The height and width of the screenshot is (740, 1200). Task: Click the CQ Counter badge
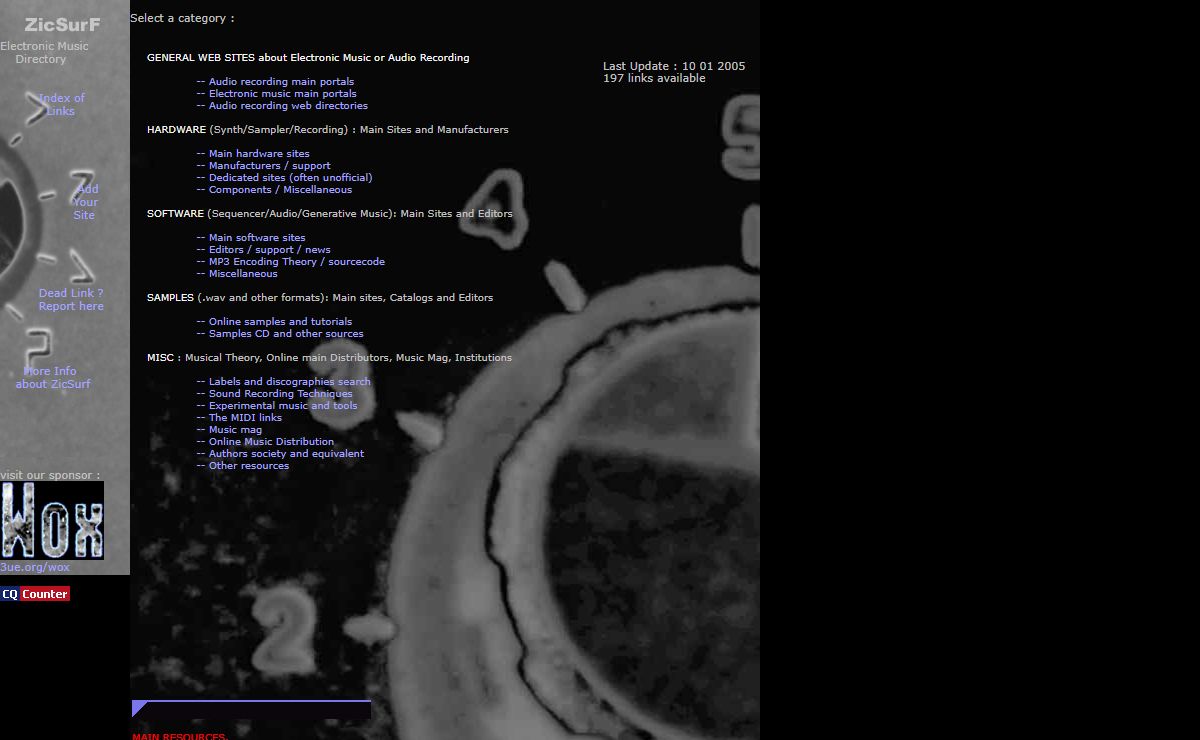[x=35, y=594]
